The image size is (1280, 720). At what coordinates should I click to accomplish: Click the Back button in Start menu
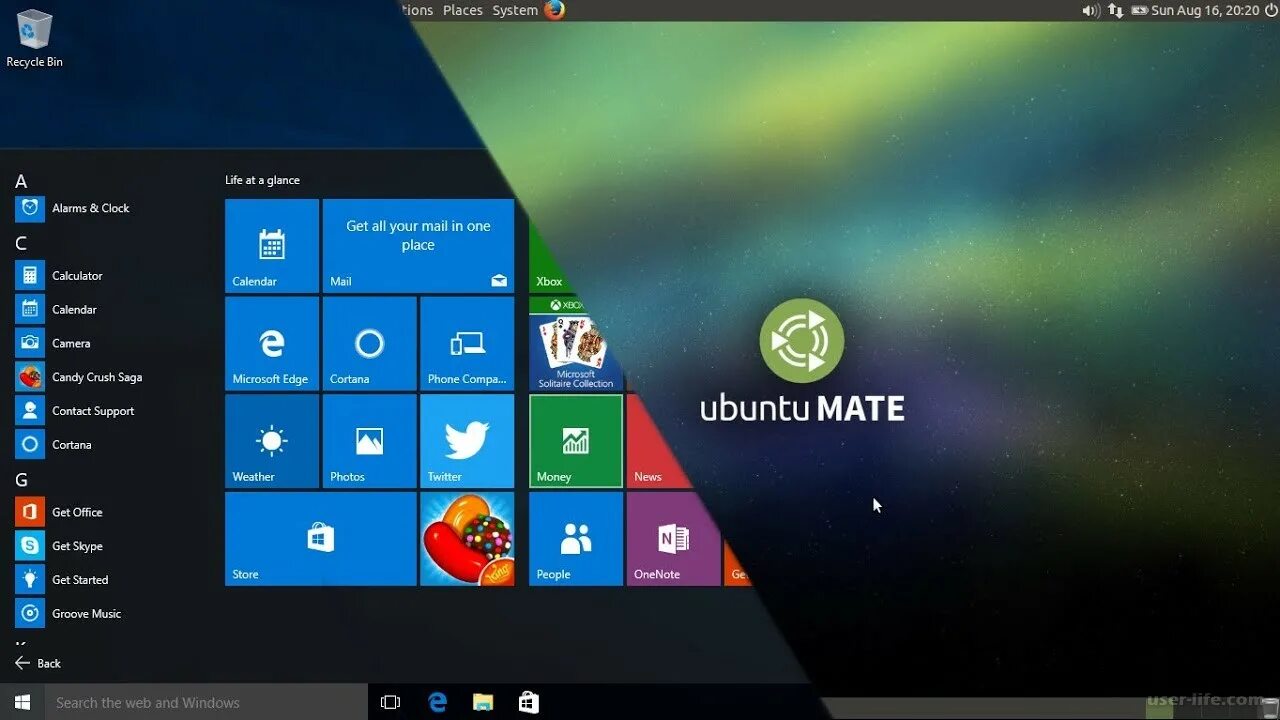(38, 663)
